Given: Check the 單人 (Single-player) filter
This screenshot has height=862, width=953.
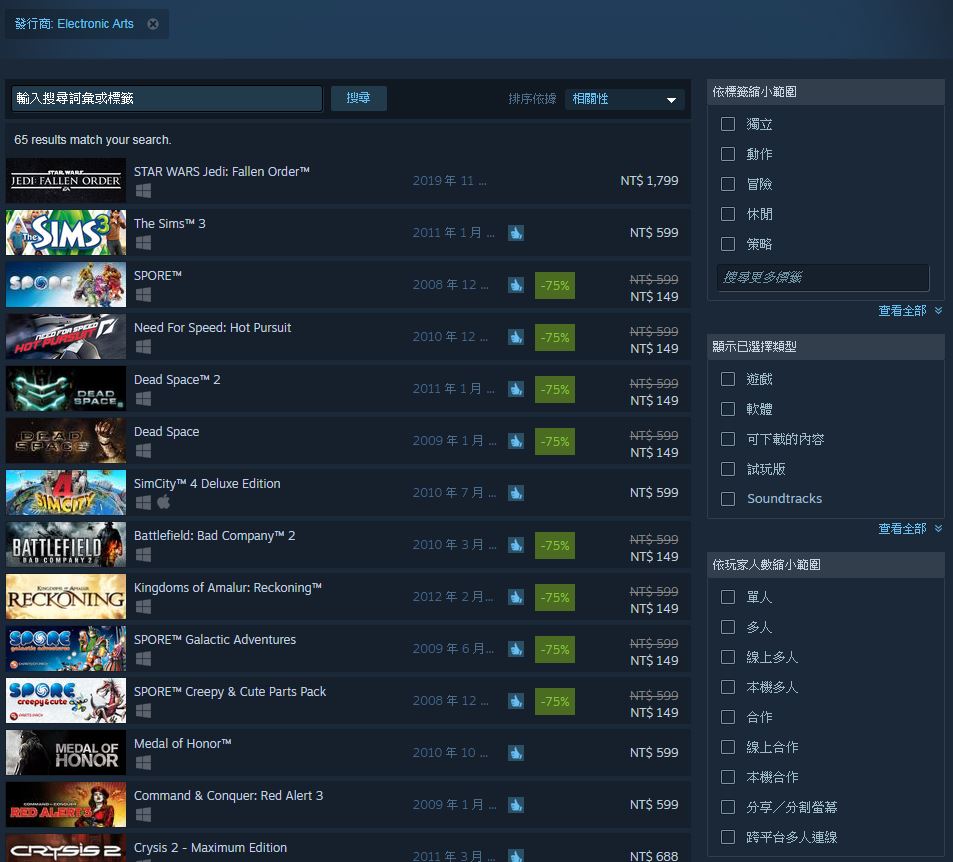Looking at the screenshot, I should [x=728, y=597].
